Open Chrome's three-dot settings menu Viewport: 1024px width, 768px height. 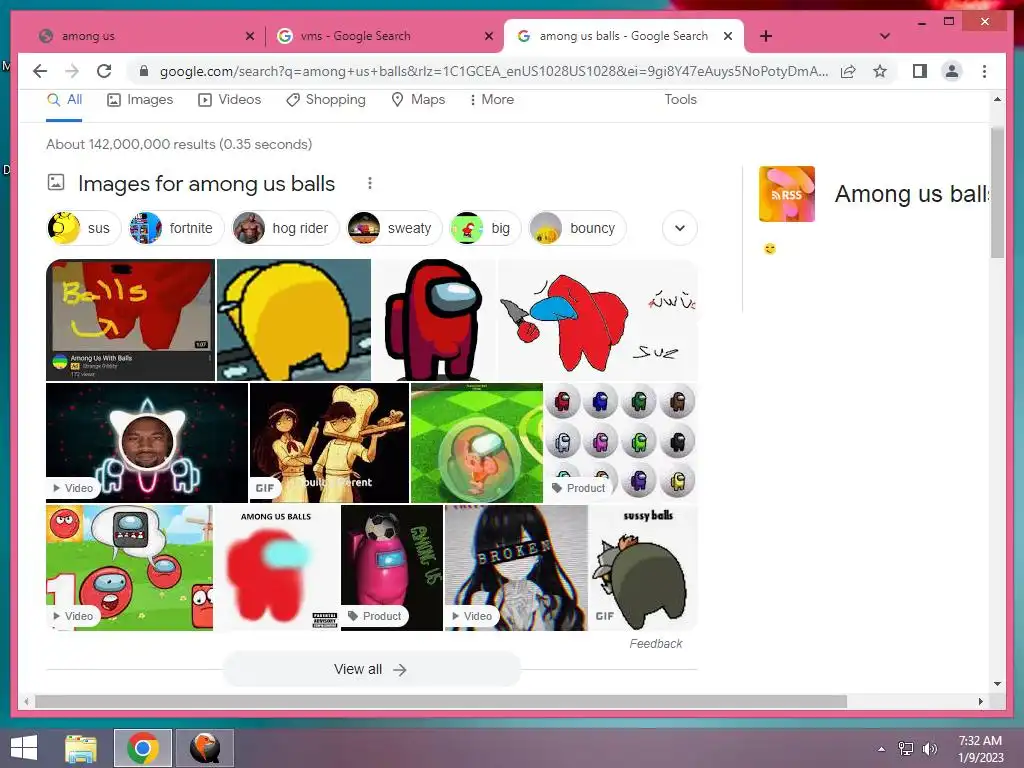point(984,71)
